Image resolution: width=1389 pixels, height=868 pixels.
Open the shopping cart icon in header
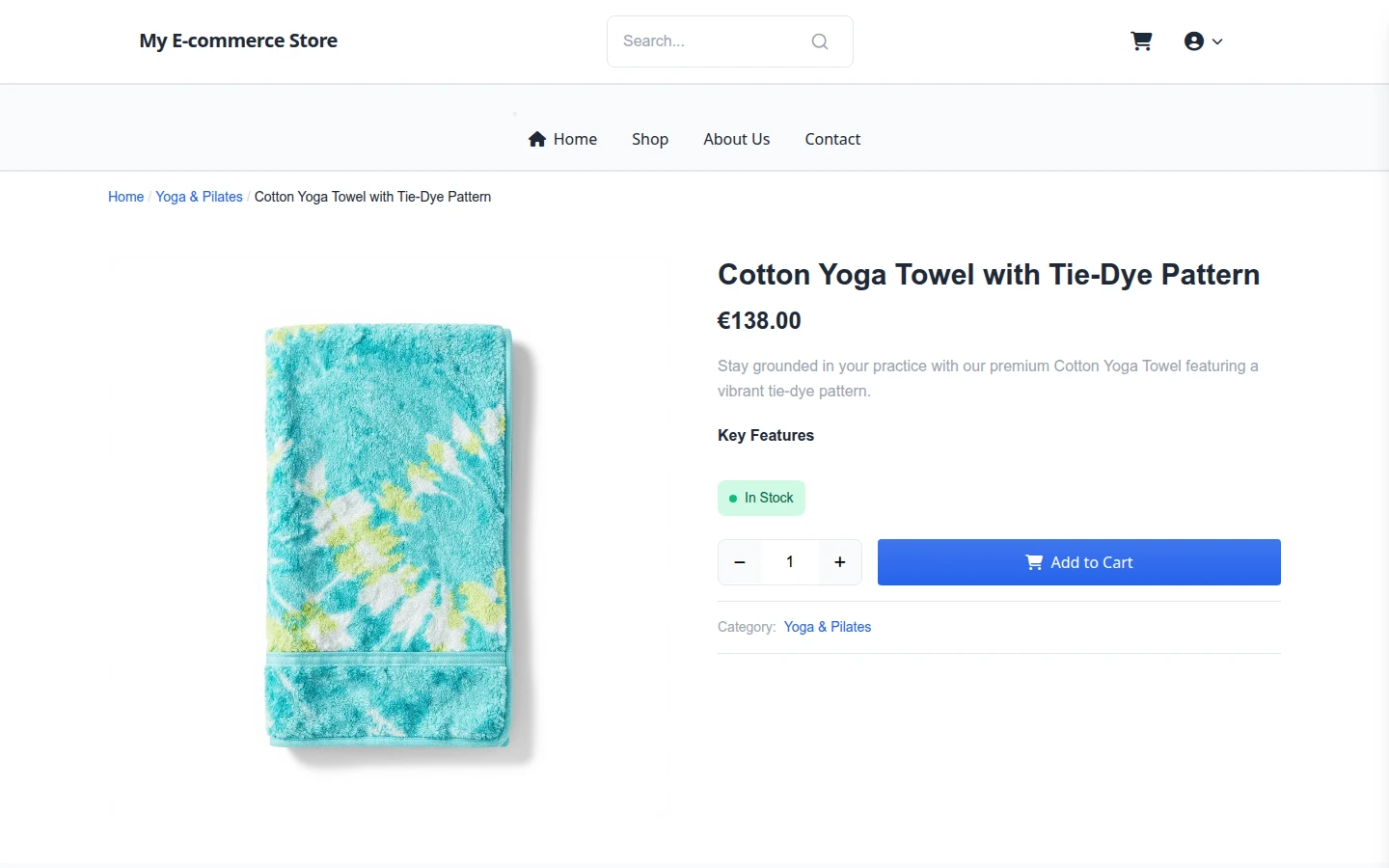tap(1141, 41)
